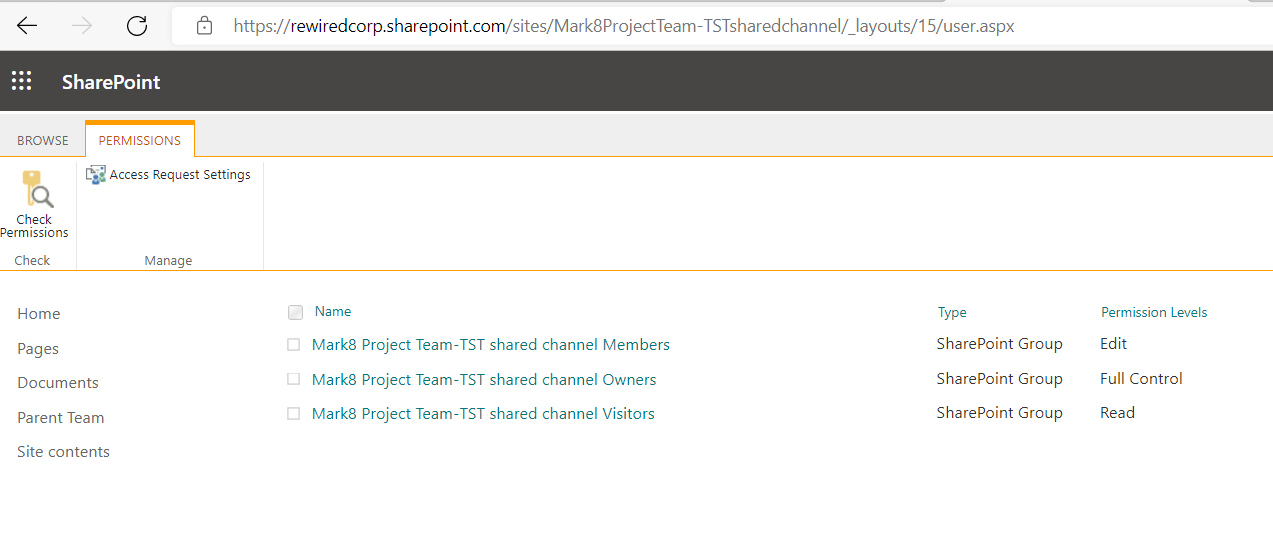Reload the page with refresh button
This screenshot has width=1273, height=537.
[x=137, y=26]
